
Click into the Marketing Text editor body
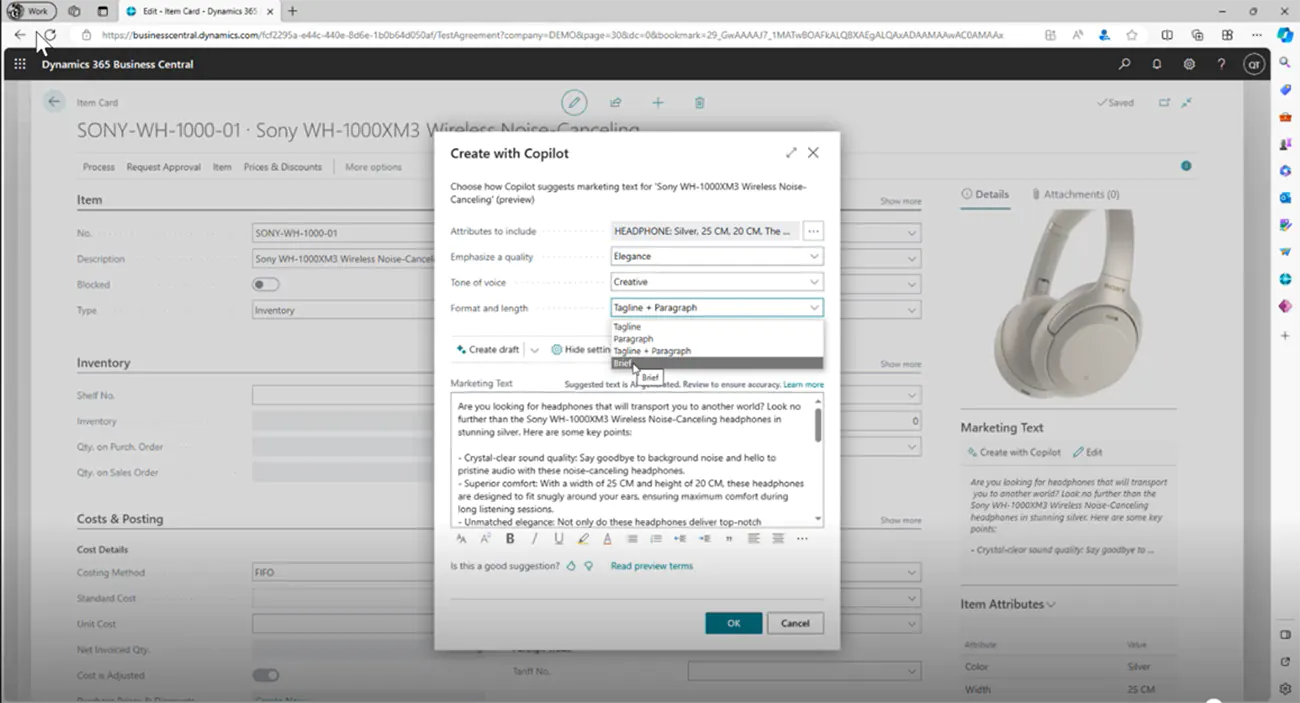tap(632, 460)
